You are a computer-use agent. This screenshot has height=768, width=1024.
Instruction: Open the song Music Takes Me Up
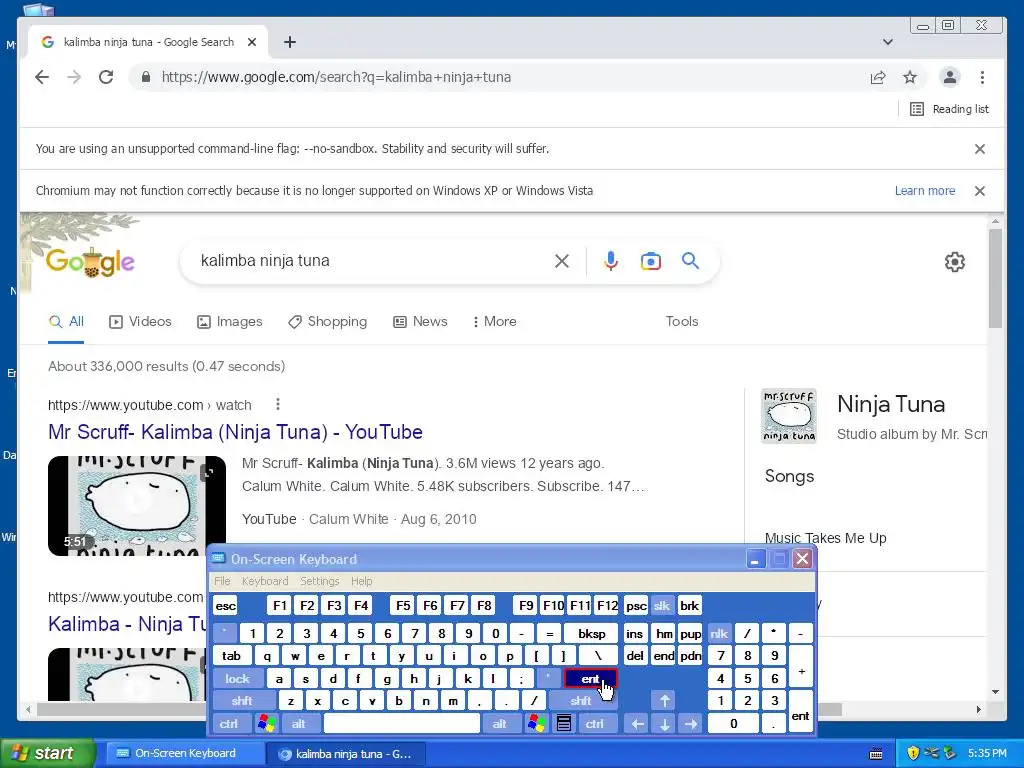pos(825,538)
